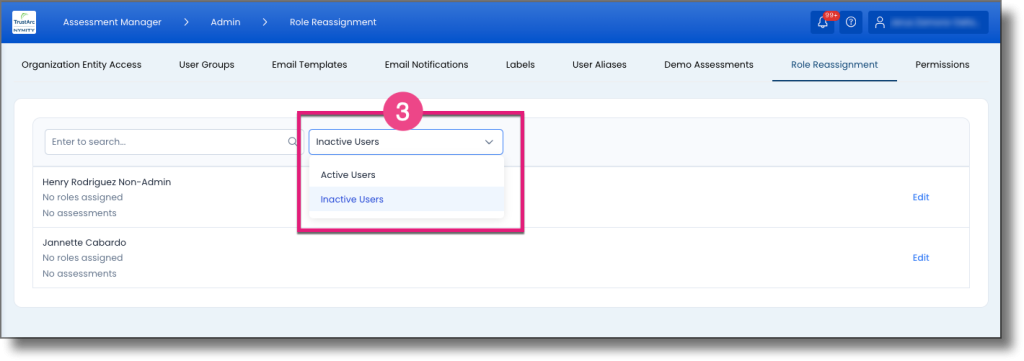Click the search magnifier icon

(x=293, y=141)
